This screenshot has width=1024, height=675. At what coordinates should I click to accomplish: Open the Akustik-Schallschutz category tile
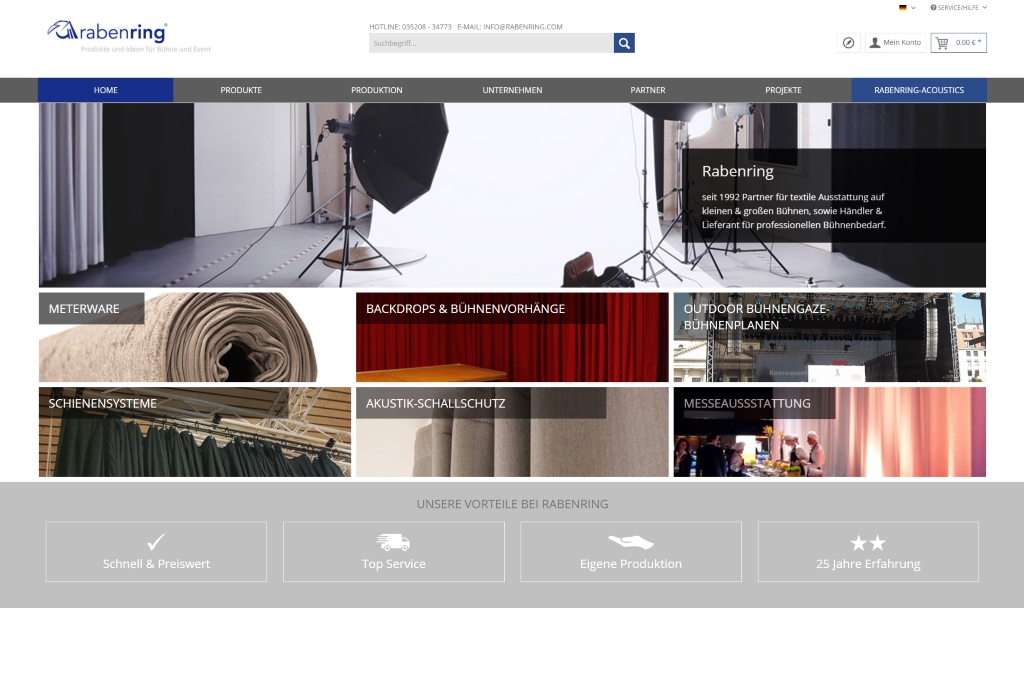pyautogui.click(x=511, y=432)
